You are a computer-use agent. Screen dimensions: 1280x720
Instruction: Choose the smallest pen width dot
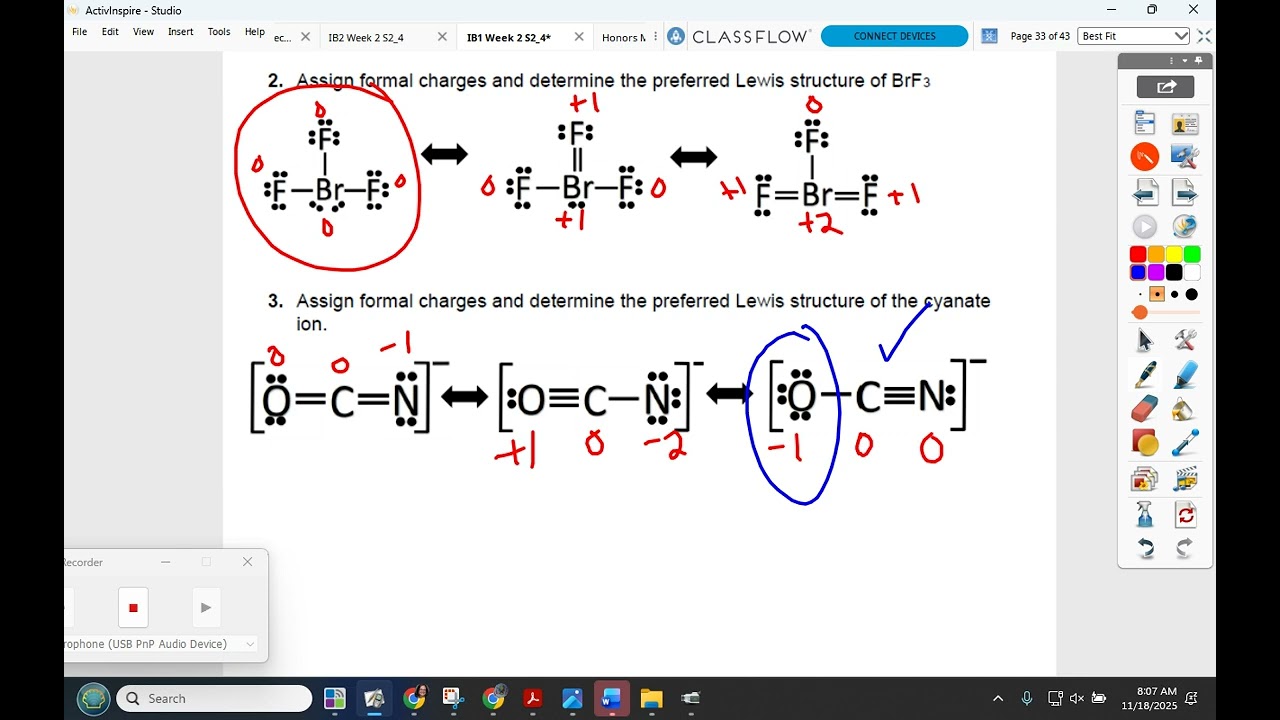(1139, 295)
